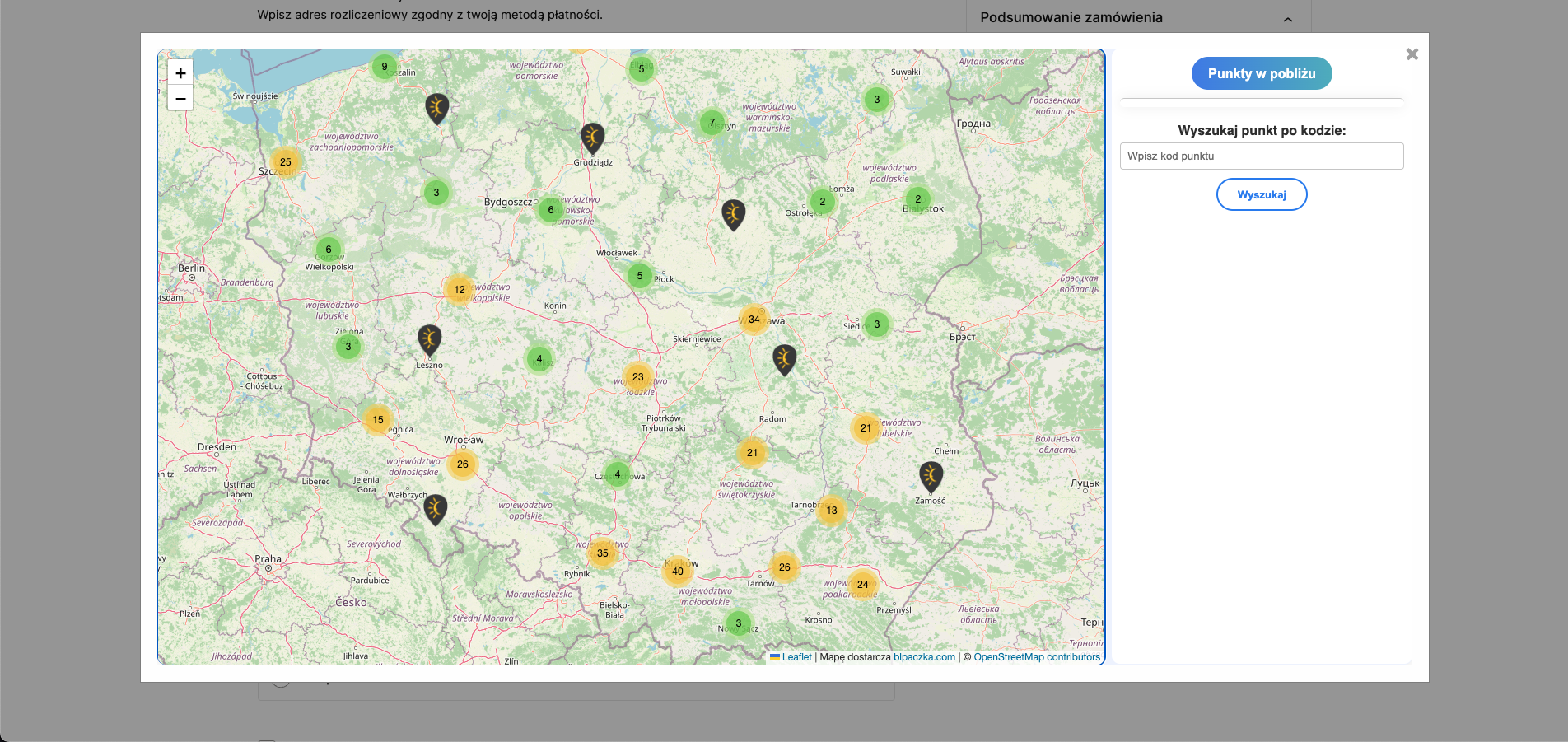Select the dark pin marker west of Ostrołęka

(732, 213)
